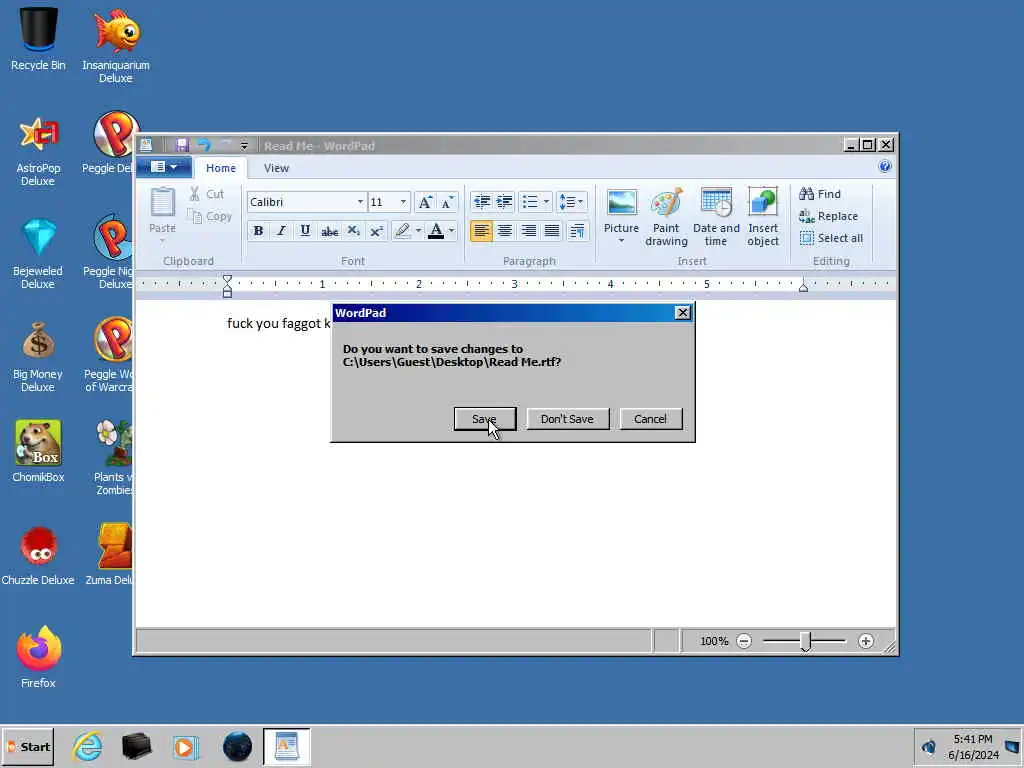The image size is (1024, 768).
Task: Click Save in the WordPad dialog
Action: click(485, 419)
